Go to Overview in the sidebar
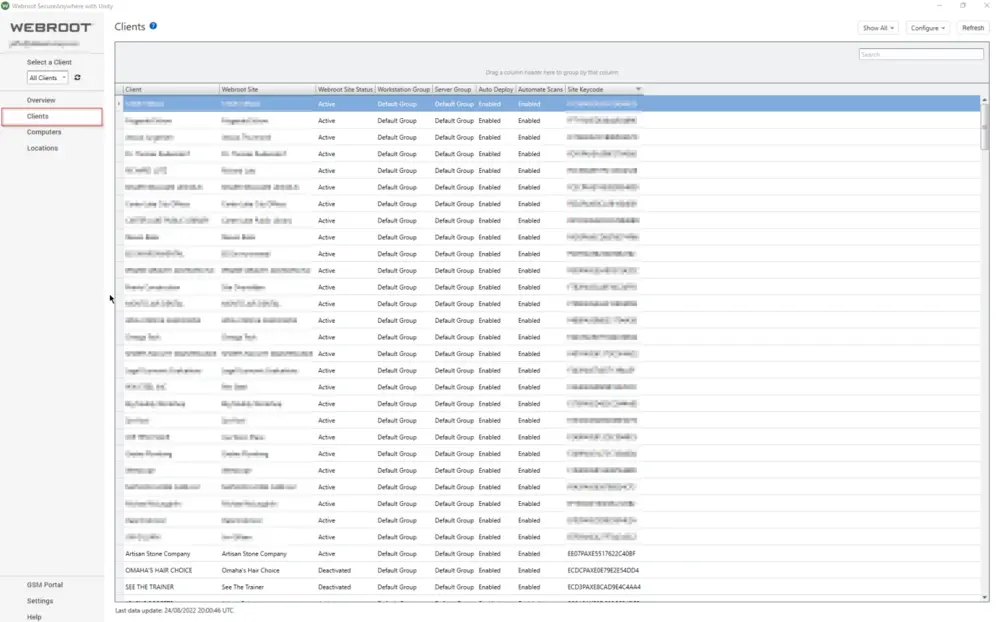Screen dimensions: 1000x622 (x=41, y=100)
